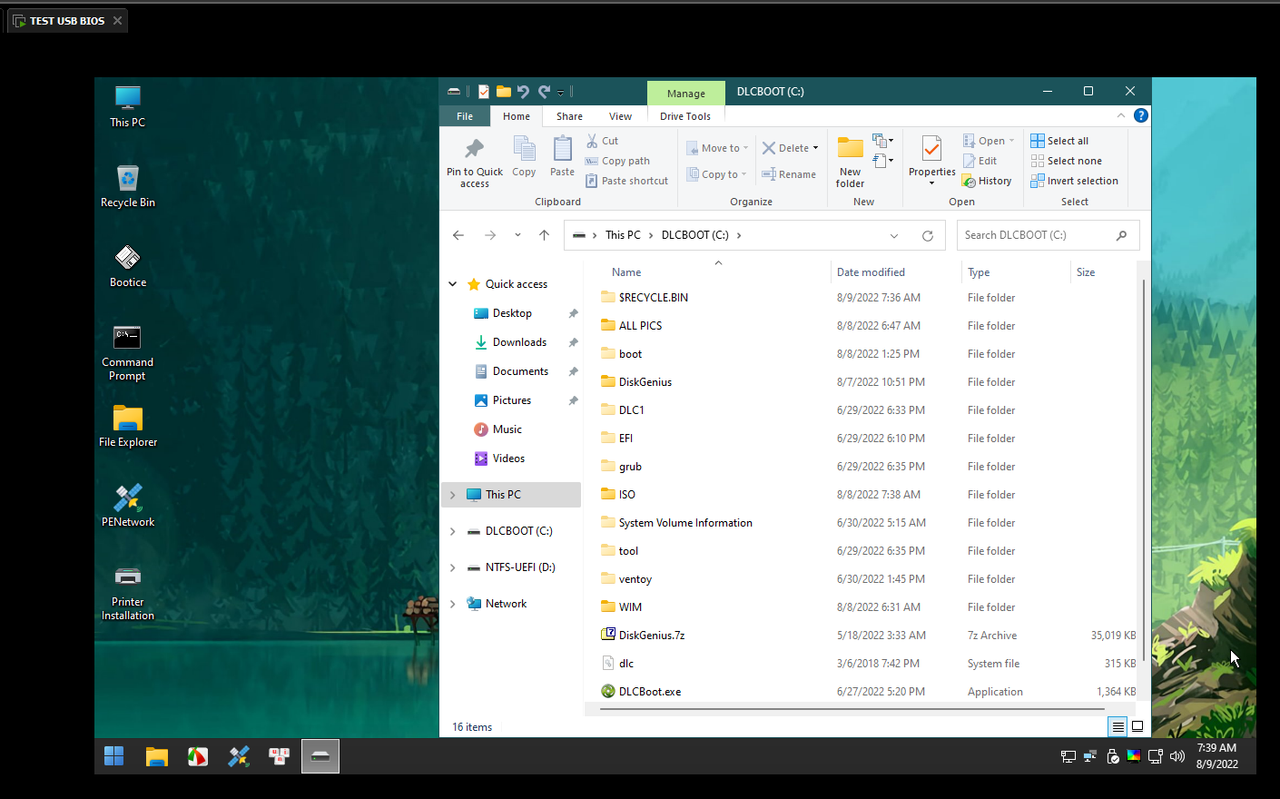Click the New folder icon in title bar
This screenshot has width=1280, height=799.
click(x=503, y=91)
